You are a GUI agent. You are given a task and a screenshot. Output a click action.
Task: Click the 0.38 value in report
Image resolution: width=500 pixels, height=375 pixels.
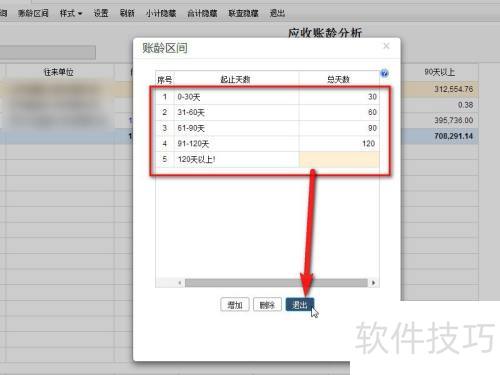[465, 105]
